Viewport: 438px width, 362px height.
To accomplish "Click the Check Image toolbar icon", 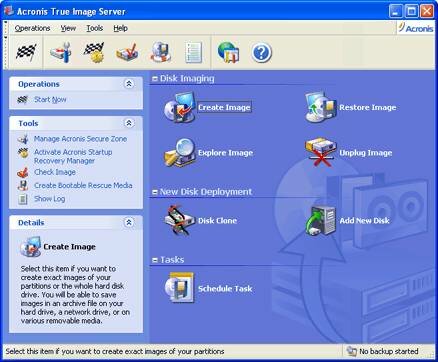I will point(127,52).
